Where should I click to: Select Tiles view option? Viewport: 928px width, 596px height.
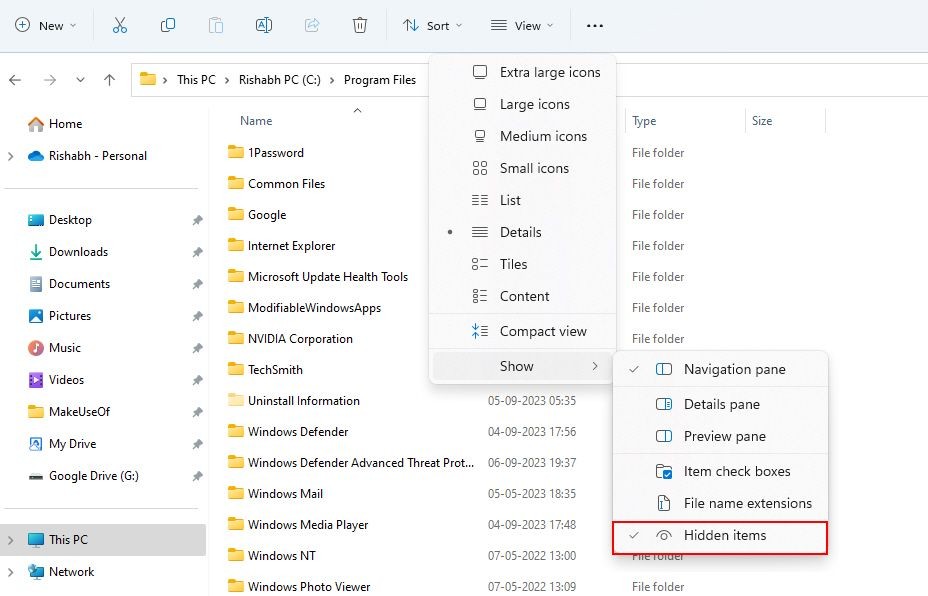click(522, 264)
